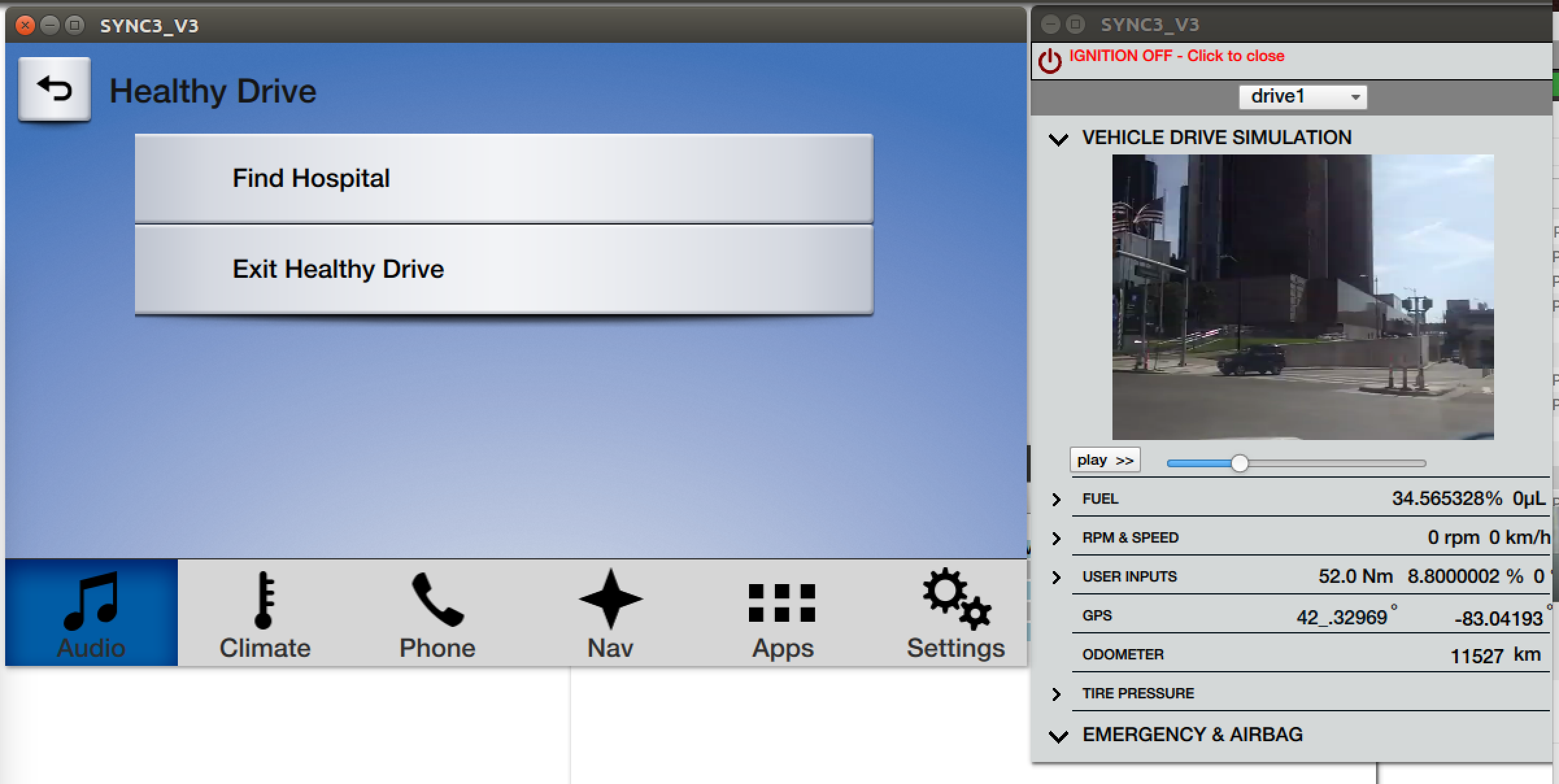This screenshot has width=1559, height=784.
Task: Click the back arrow button
Action: (55, 89)
